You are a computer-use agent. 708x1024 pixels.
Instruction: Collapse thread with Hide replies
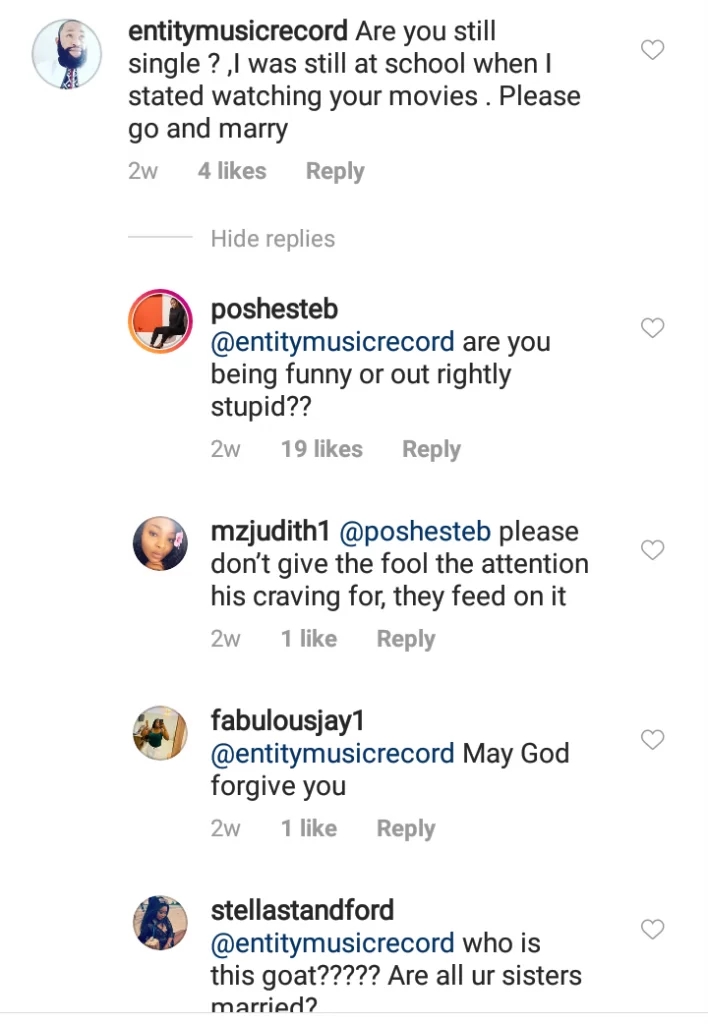point(272,239)
